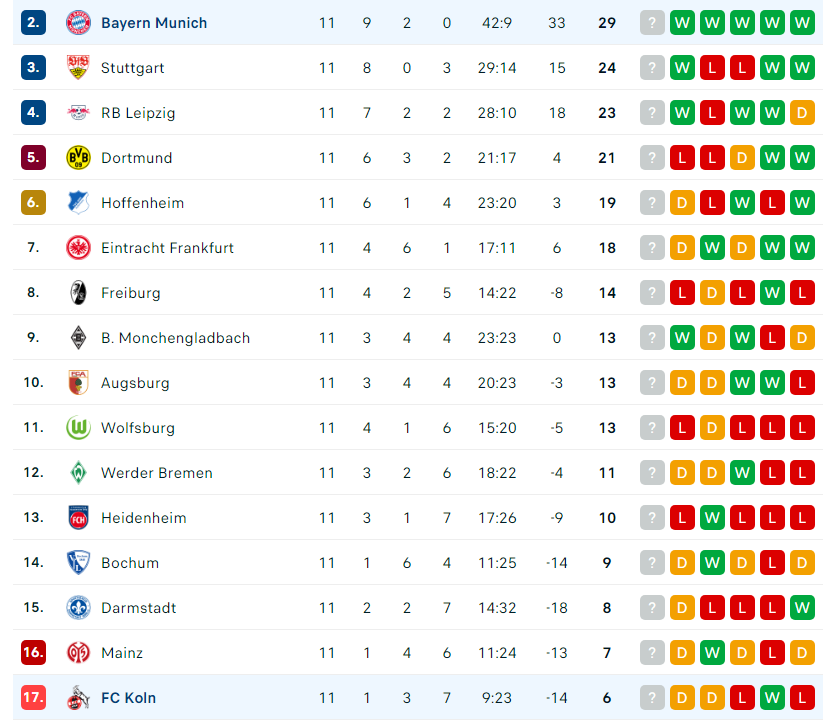
Task: Open the B. Monchengladbach team page
Action: [175, 338]
